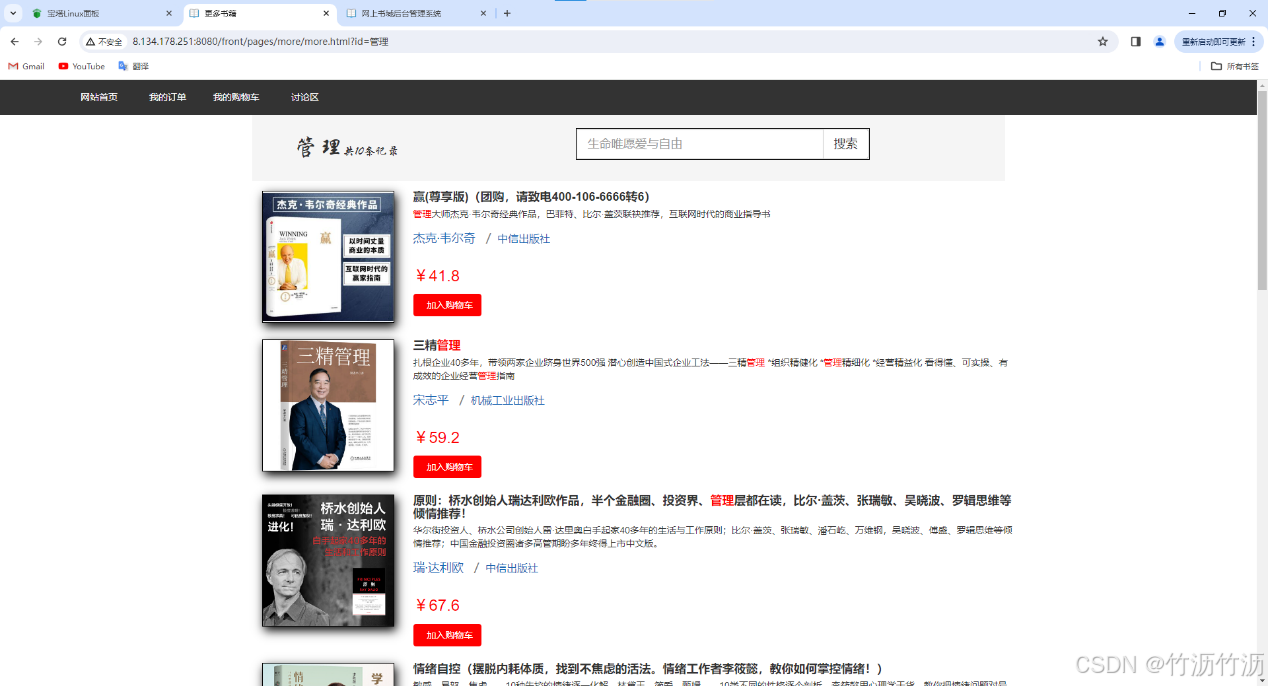This screenshot has height=686, width=1268.
Task: Go to 网站首页 in the navigation bar
Action: point(99,97)
